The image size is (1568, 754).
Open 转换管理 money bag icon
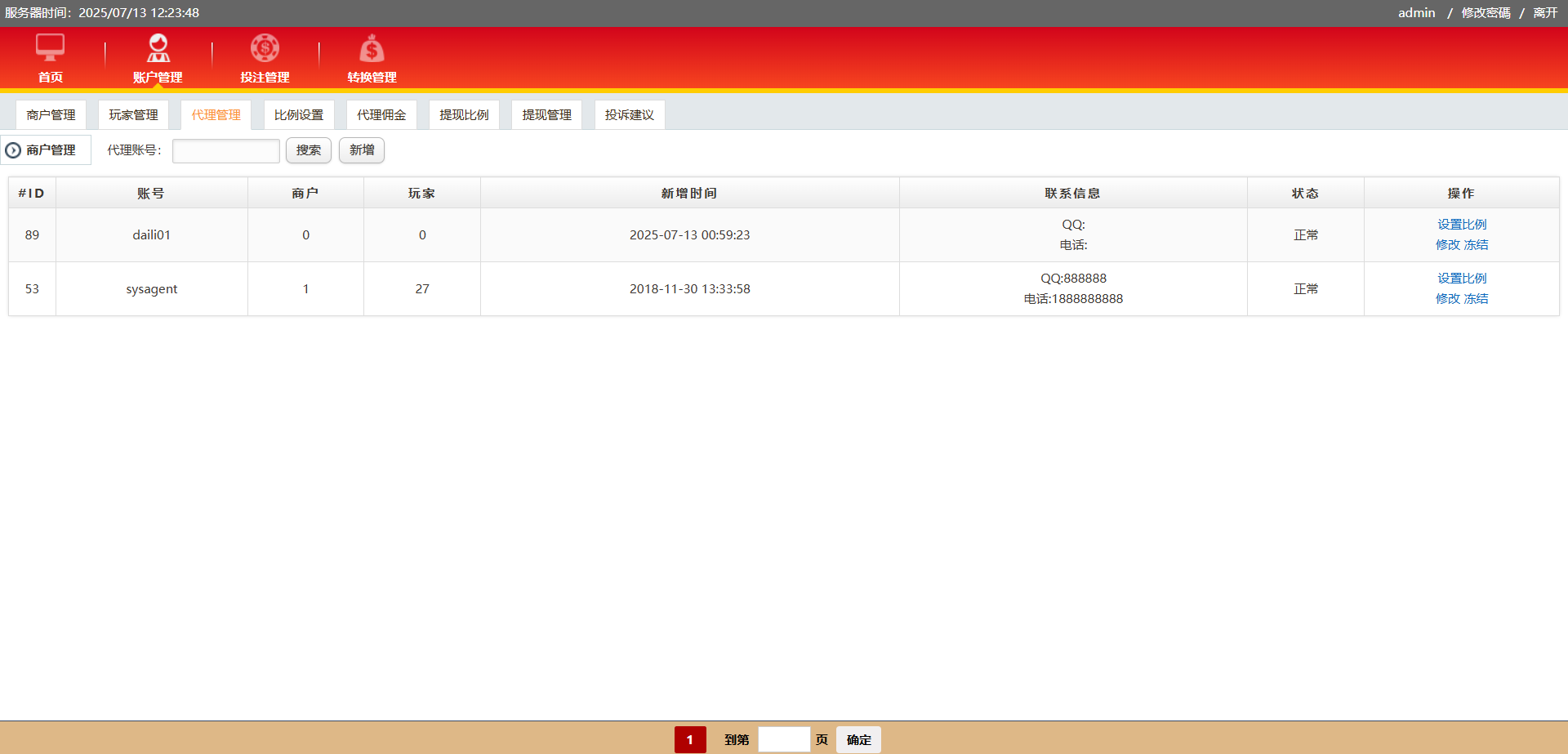[x=372, y=48]
